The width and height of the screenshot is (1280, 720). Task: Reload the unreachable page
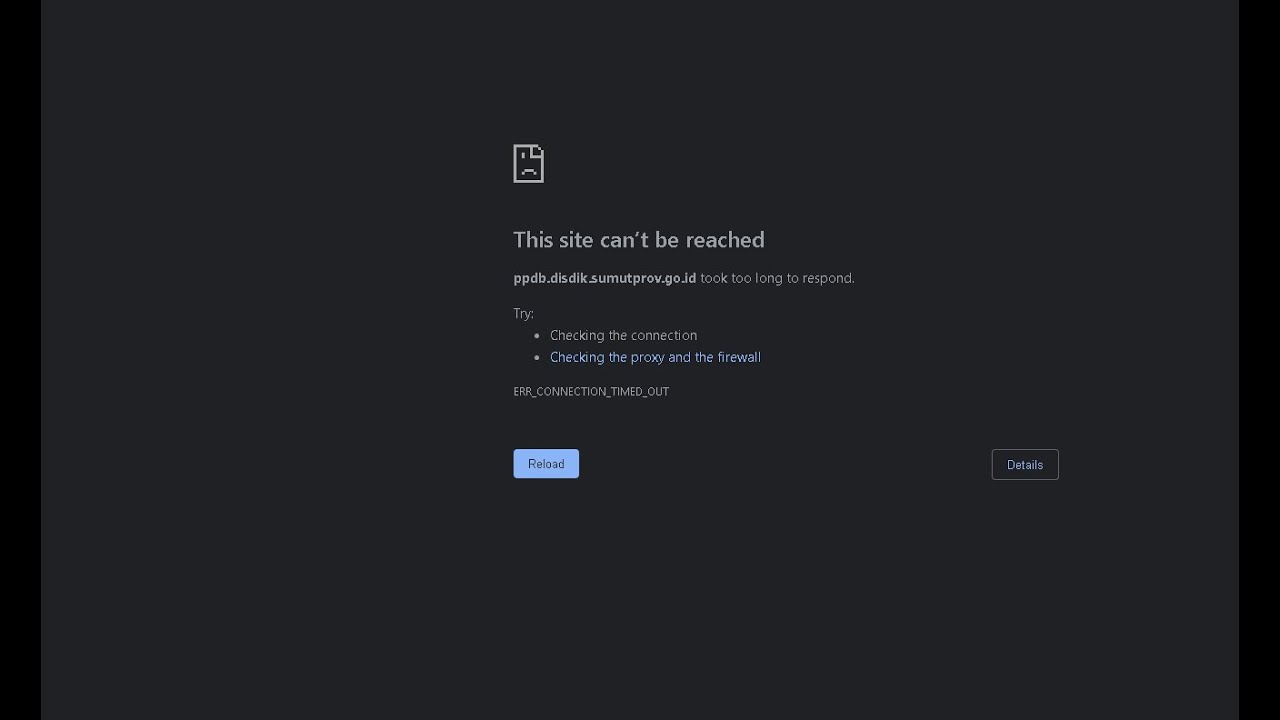(546, 464)
